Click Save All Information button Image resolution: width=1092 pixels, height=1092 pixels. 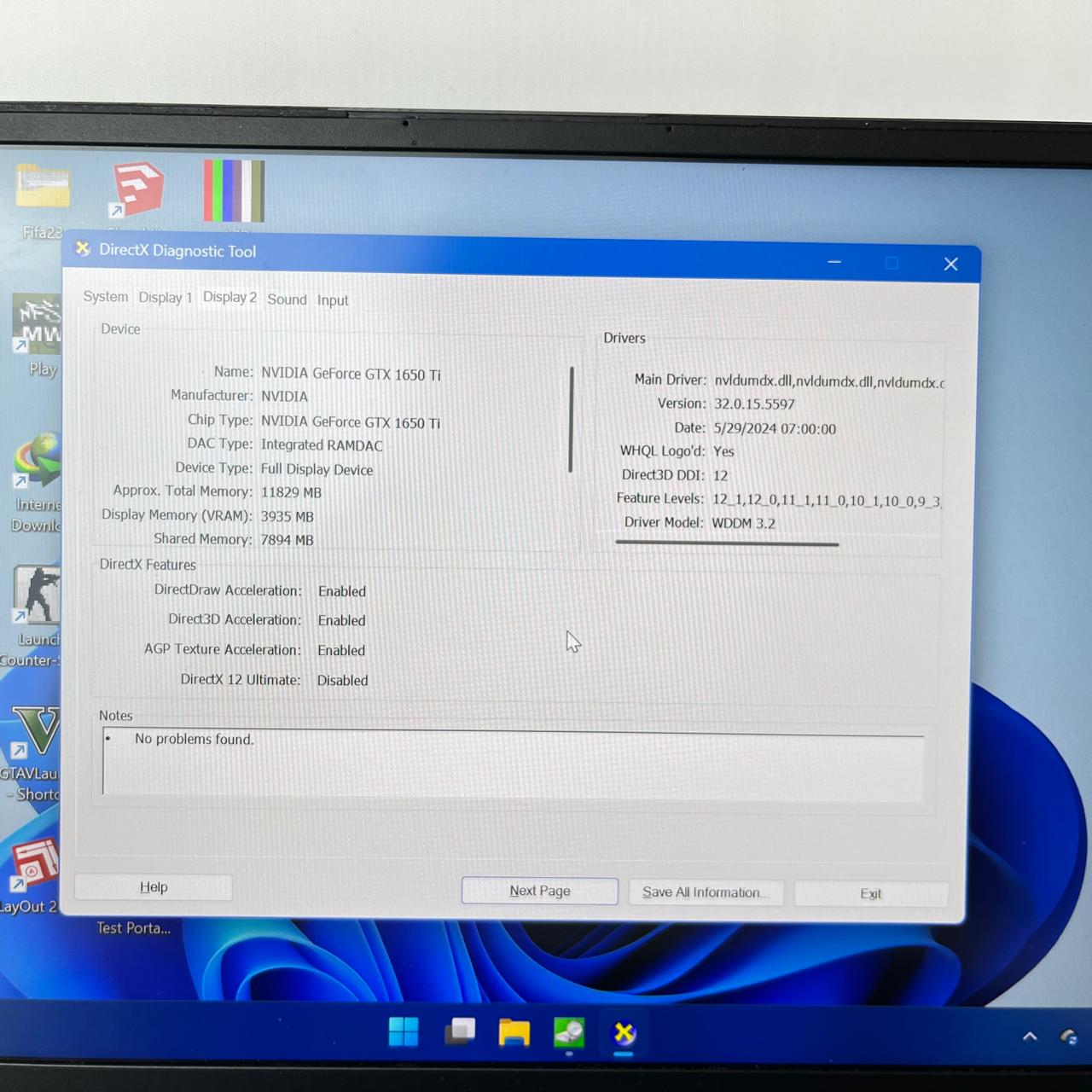click(x=706, y=892)
